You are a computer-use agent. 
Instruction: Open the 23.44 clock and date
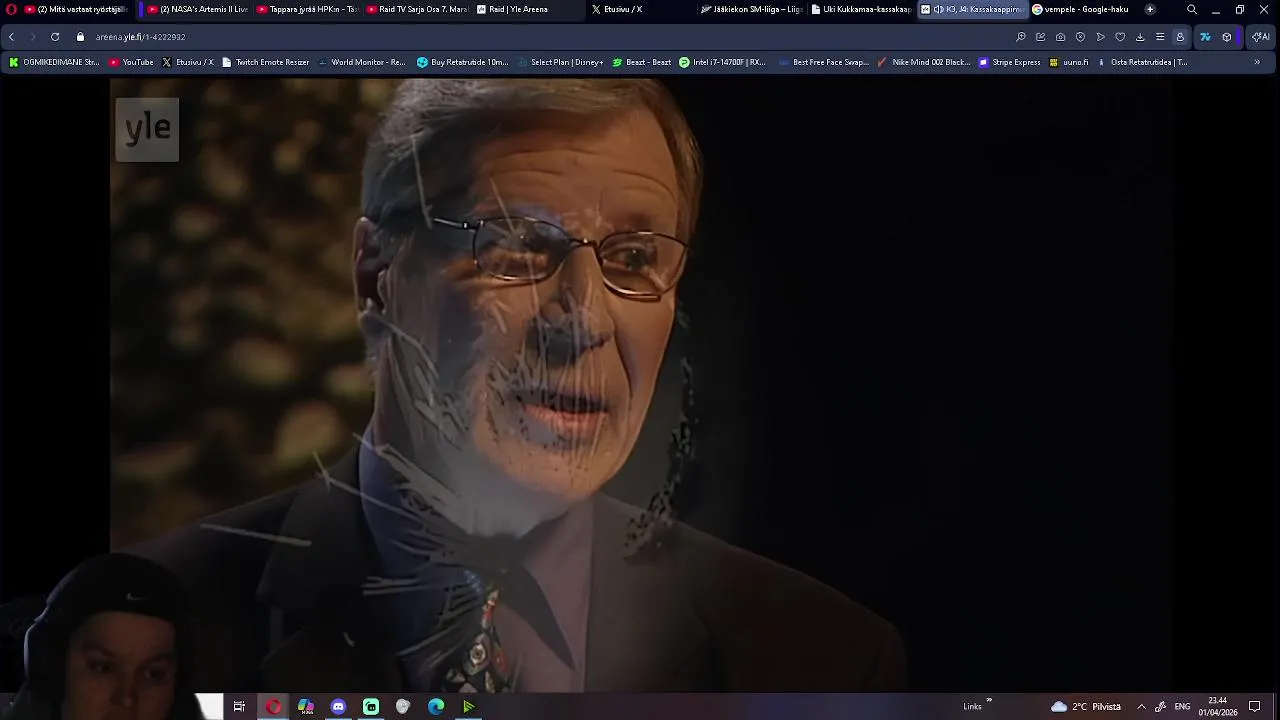click(1217, 707)
